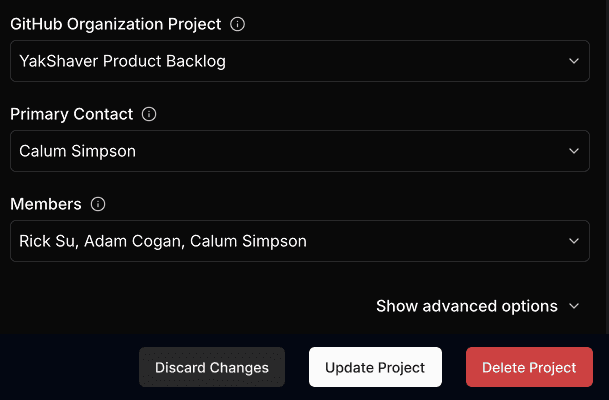Image resolution: width=609 pixels, height=400 pixels.
Task: Click the info icon next to Primary Contact
Action: [x=149, y=114]
